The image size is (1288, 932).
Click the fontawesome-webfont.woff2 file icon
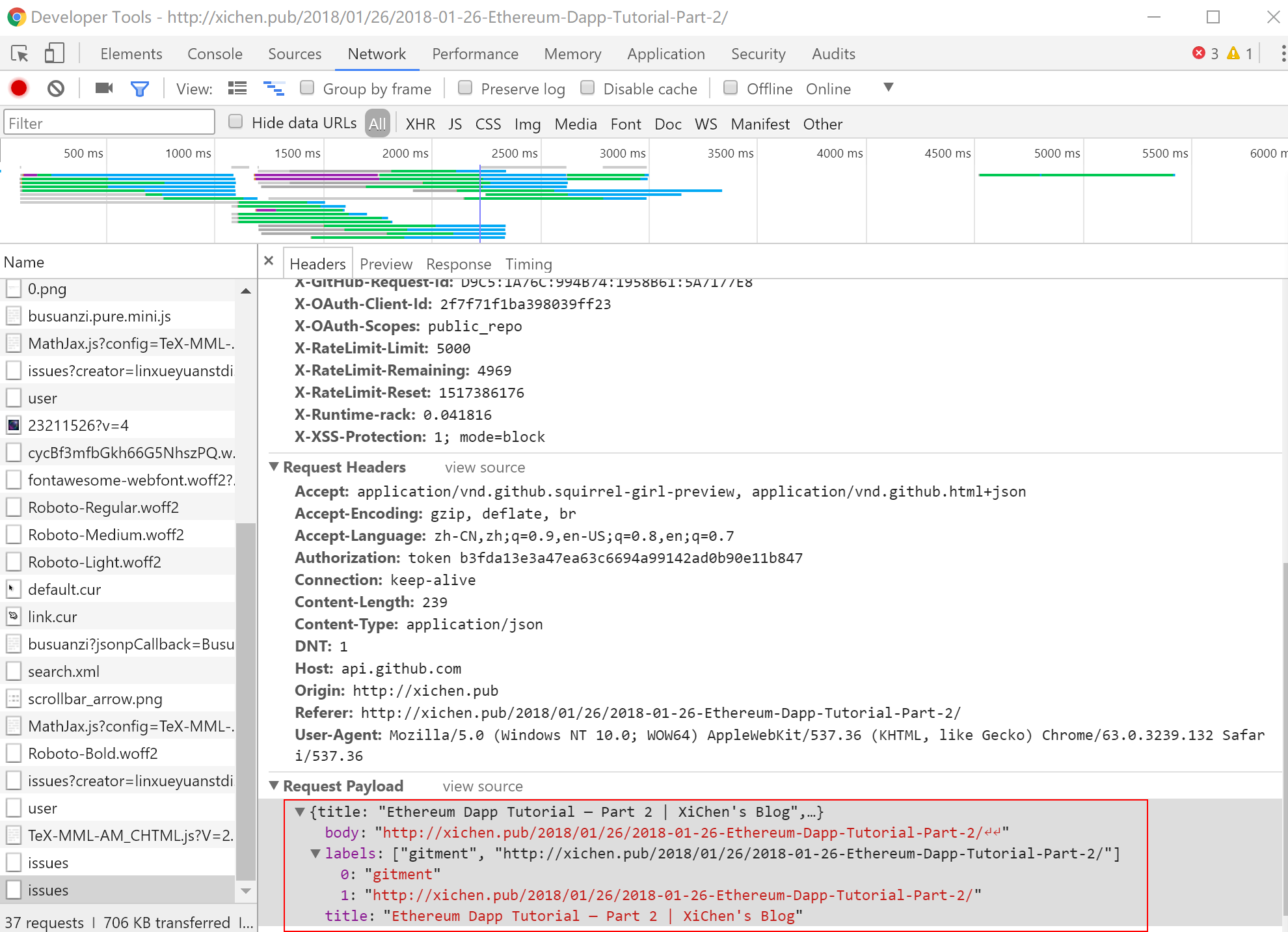(x=13, y=480)
